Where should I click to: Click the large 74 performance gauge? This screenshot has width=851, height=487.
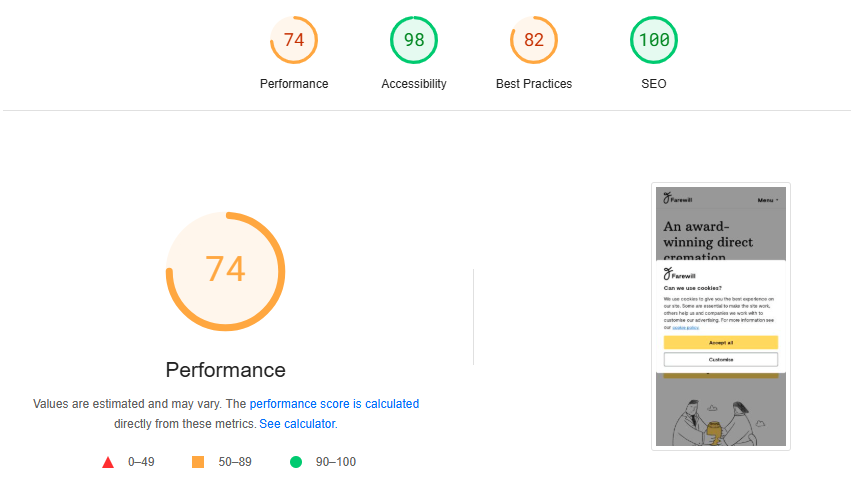click(225, 271)
